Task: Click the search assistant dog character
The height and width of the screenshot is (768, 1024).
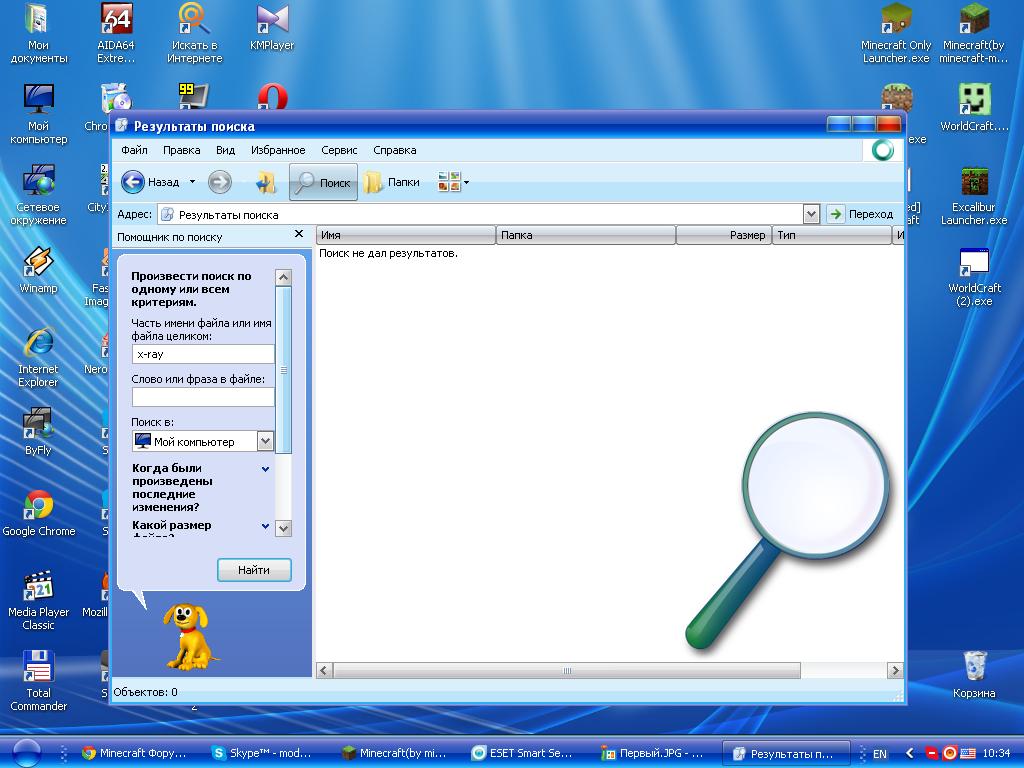Action: click(x=188, y=636)
